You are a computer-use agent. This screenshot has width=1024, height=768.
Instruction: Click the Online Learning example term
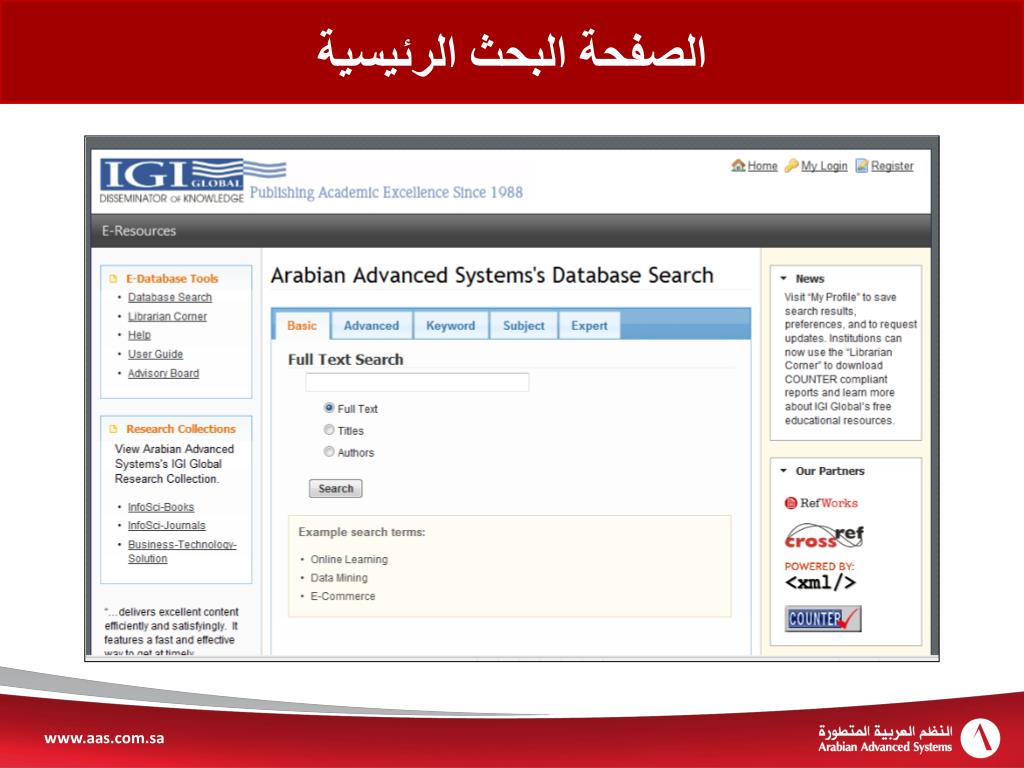pyautogui.click(x=349, y=560)
